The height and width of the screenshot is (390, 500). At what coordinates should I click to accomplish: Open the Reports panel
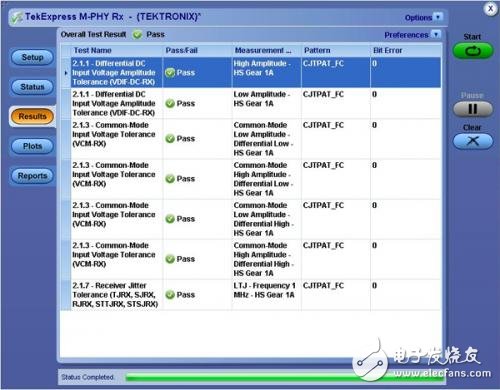click(x=32, y=176)
